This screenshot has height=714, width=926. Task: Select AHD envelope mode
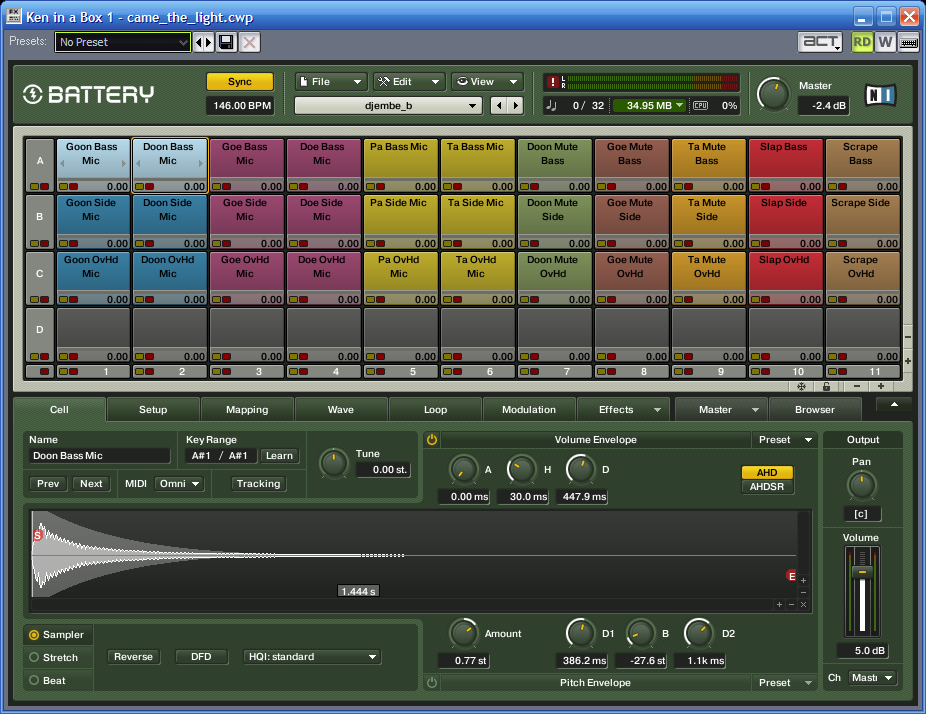[767, 472]
